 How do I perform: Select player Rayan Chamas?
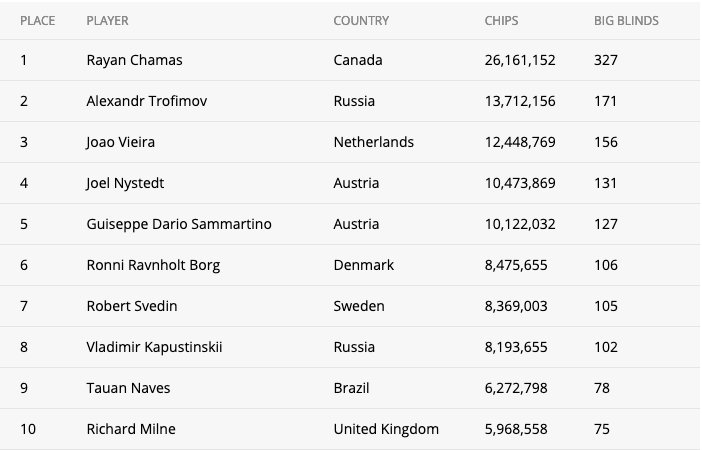pos(134,60)
